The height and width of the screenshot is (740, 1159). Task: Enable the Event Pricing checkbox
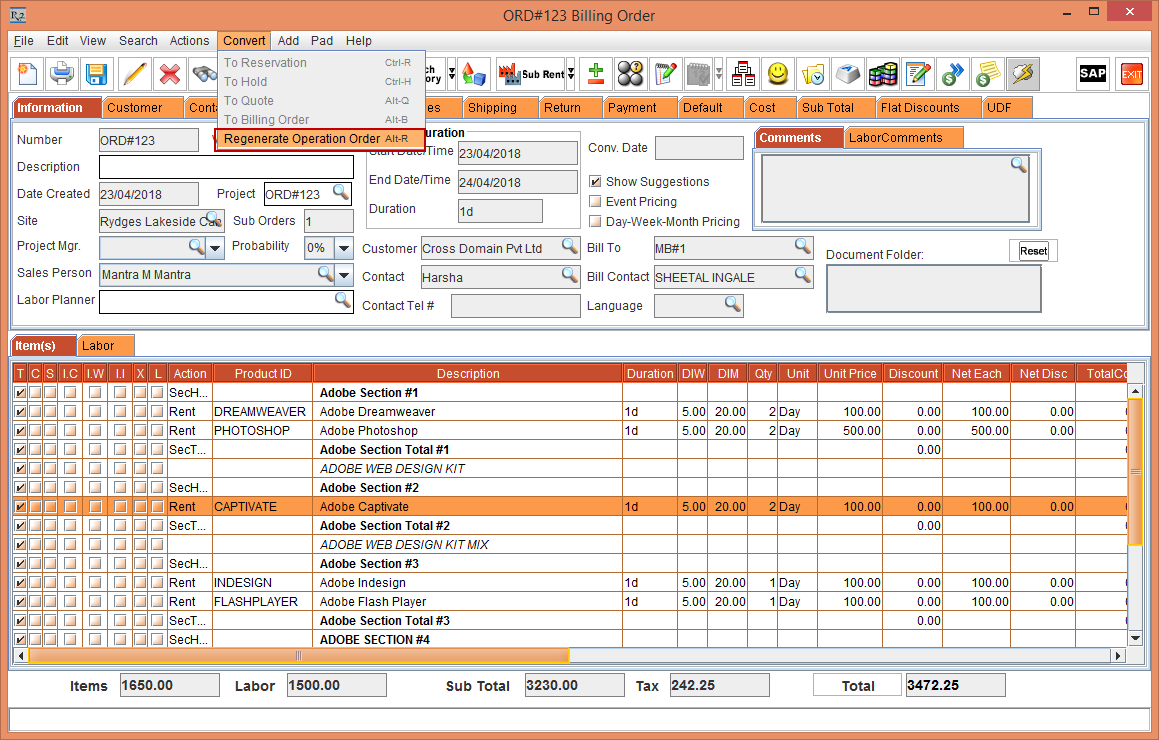(595, 202)
